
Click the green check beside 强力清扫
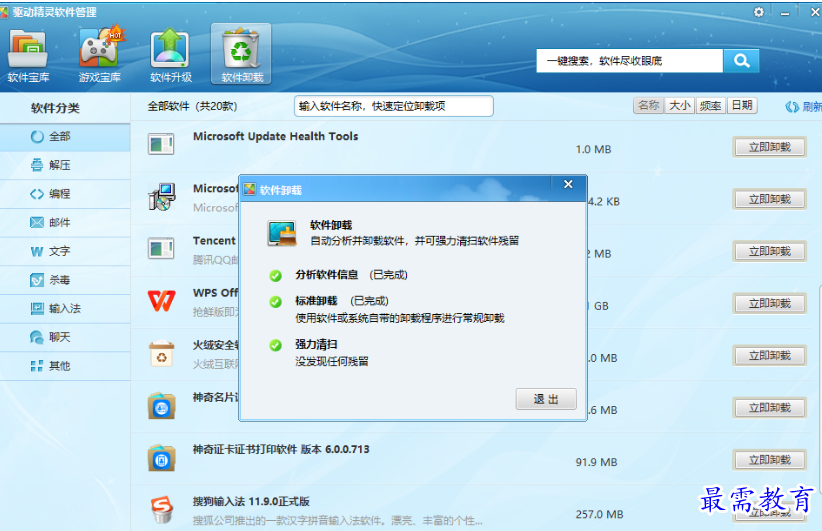[x=275, y=345]
